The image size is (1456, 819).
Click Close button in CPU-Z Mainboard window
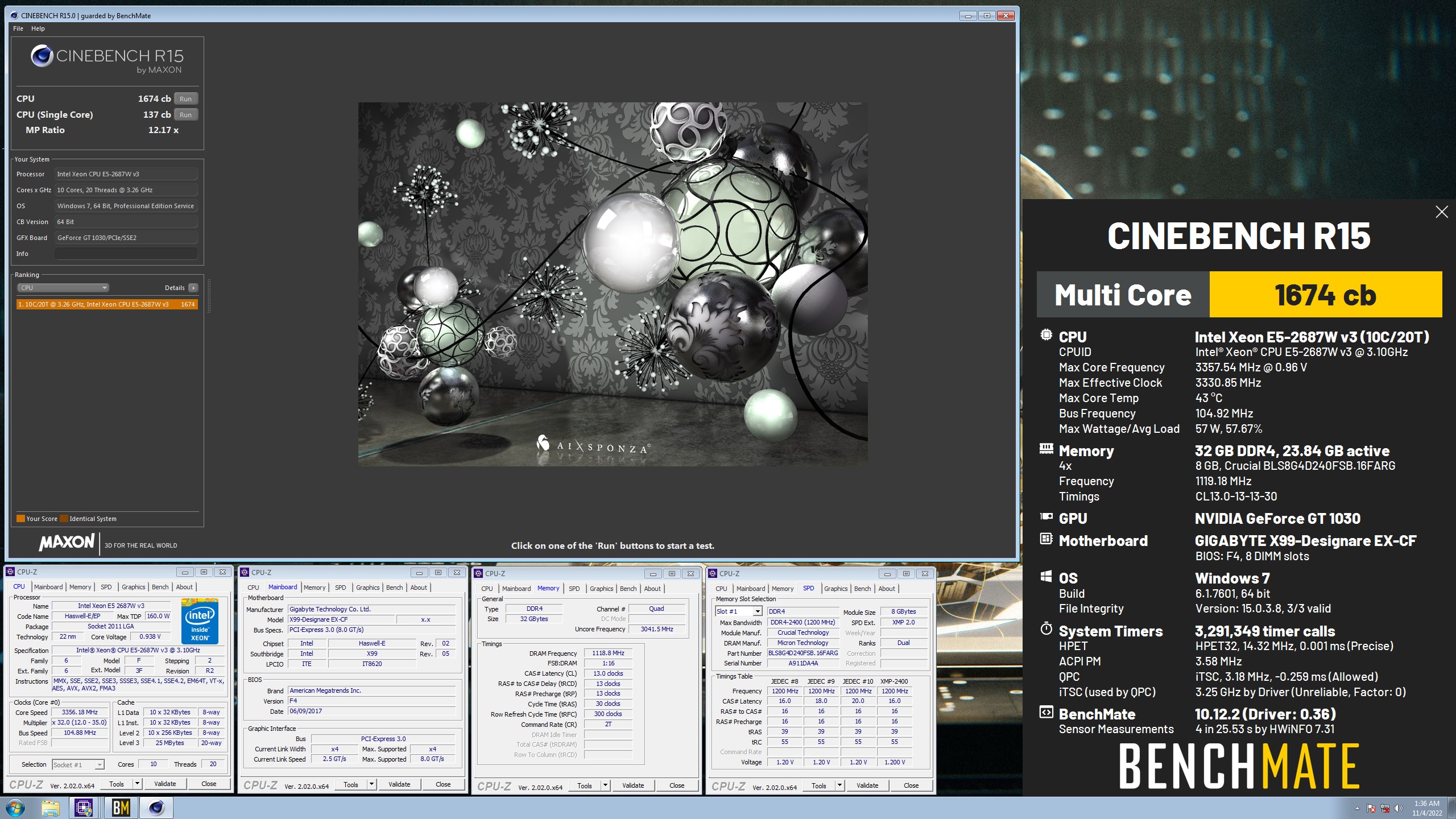tap(443, 784)
